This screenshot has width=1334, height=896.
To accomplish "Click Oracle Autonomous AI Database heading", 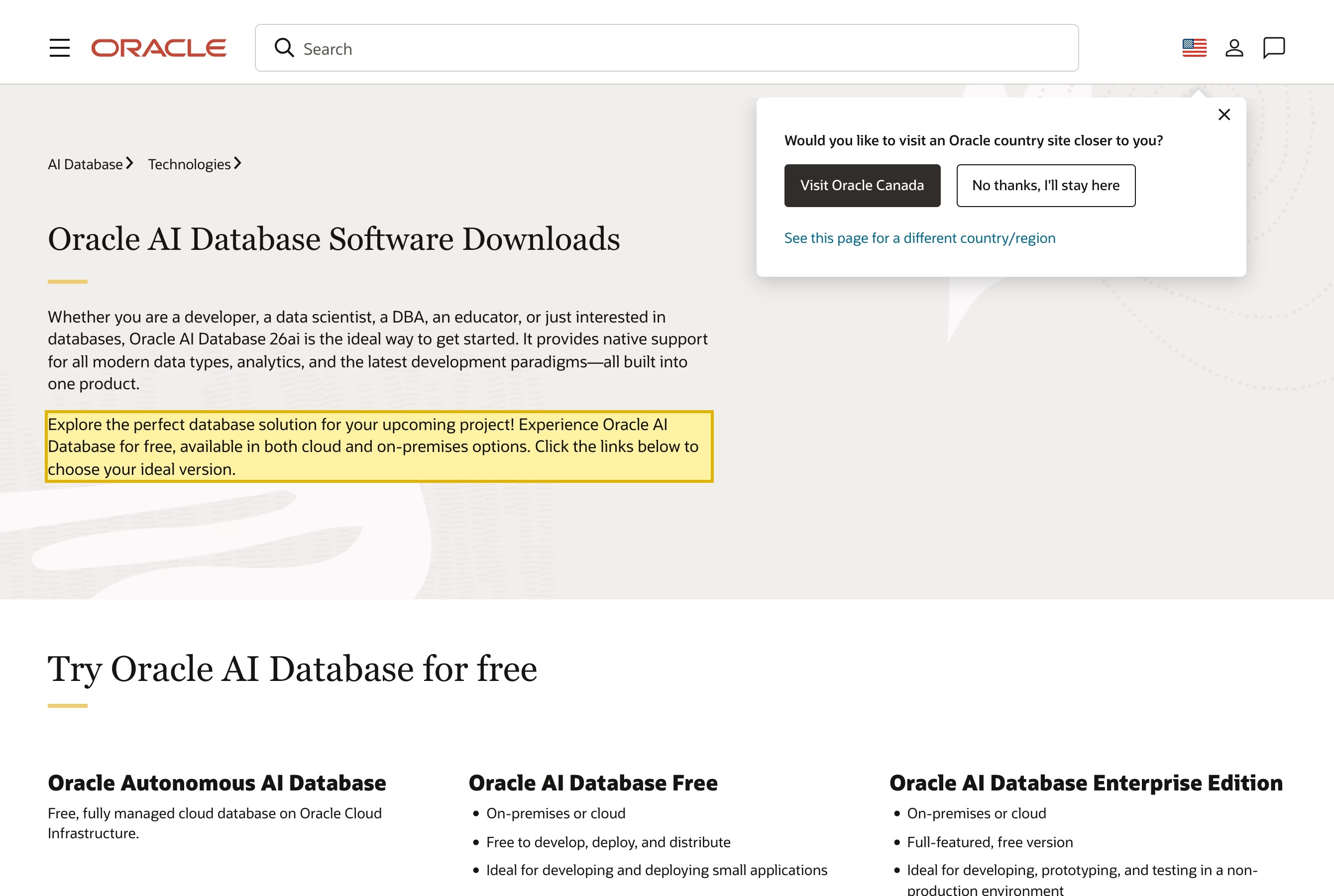I will tap(217, 783).
